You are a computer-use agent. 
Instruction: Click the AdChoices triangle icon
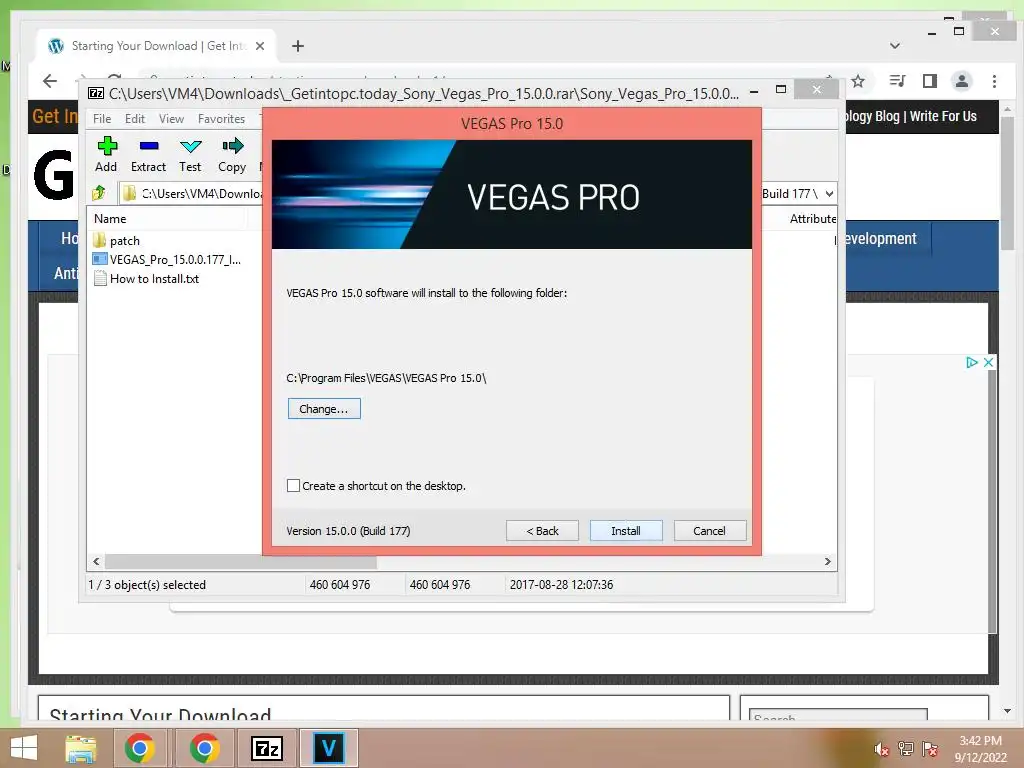972,362
